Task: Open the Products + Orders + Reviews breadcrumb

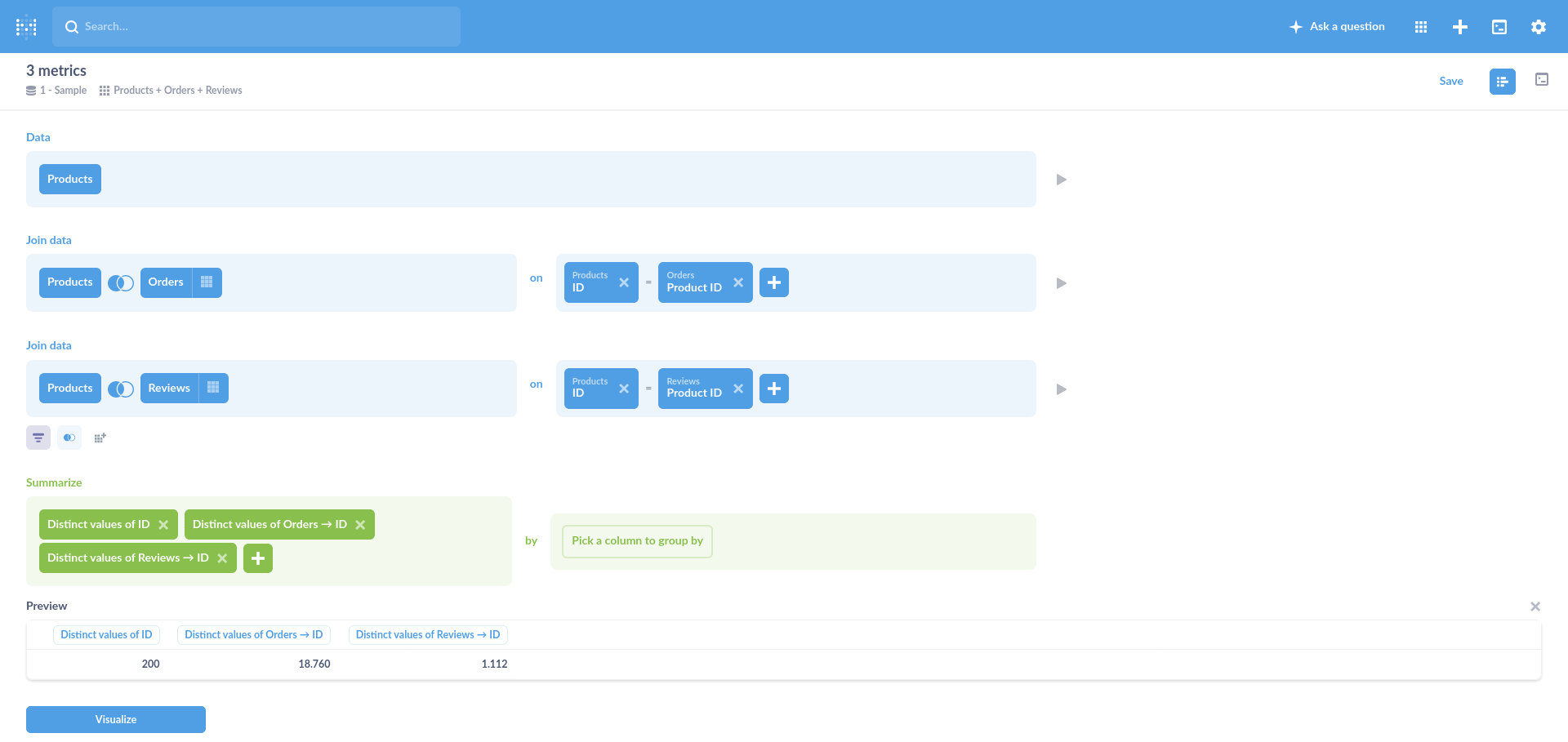Action: (177, 91)
